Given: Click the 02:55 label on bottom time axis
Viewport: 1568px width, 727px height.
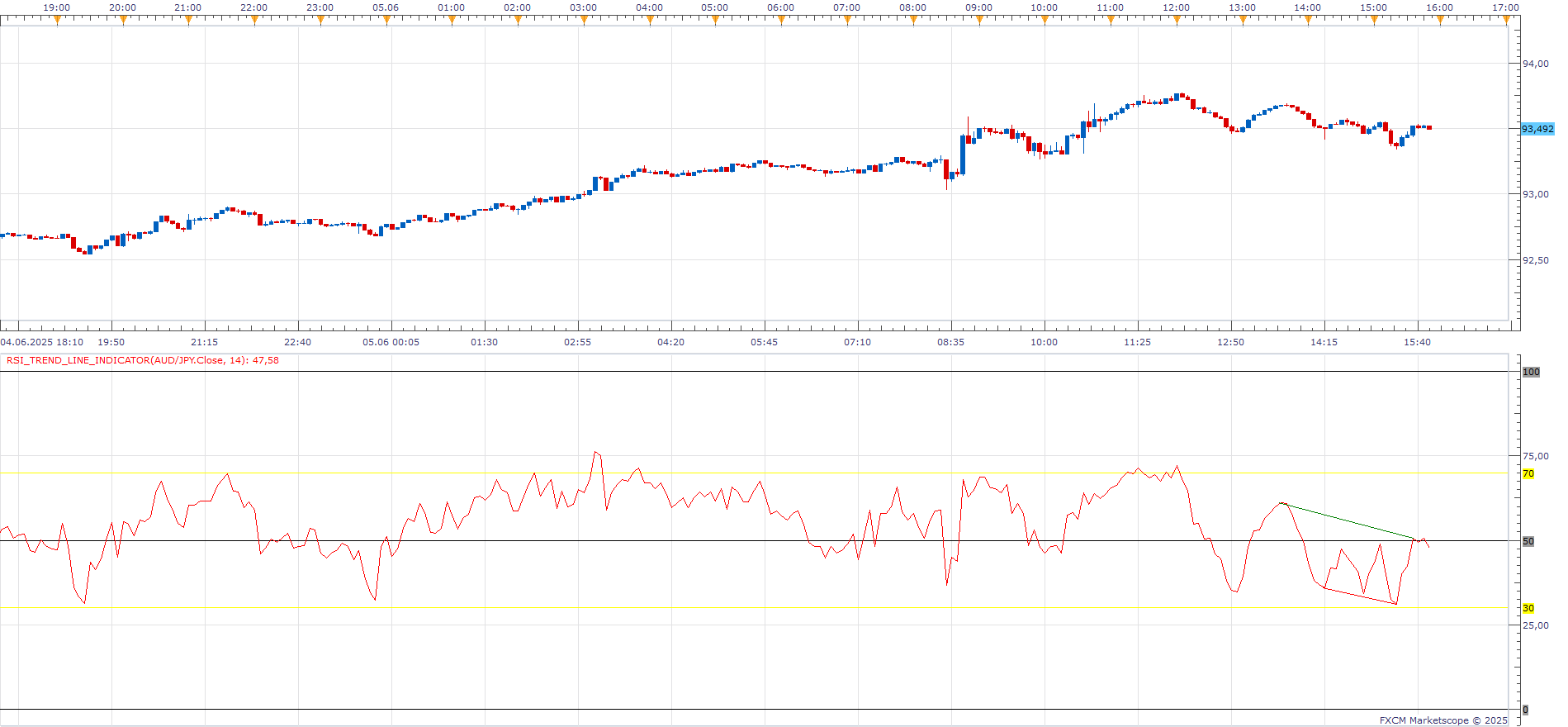Looking at the screenshot, I should 578,342.
